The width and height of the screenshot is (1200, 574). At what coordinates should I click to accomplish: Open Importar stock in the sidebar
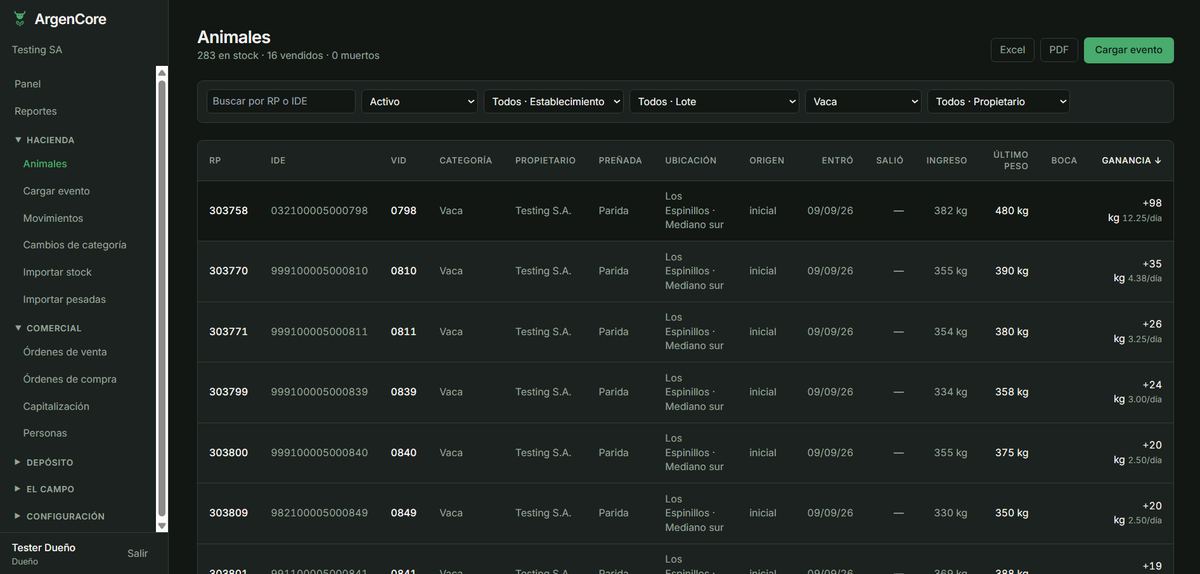(x=57, y=272)
